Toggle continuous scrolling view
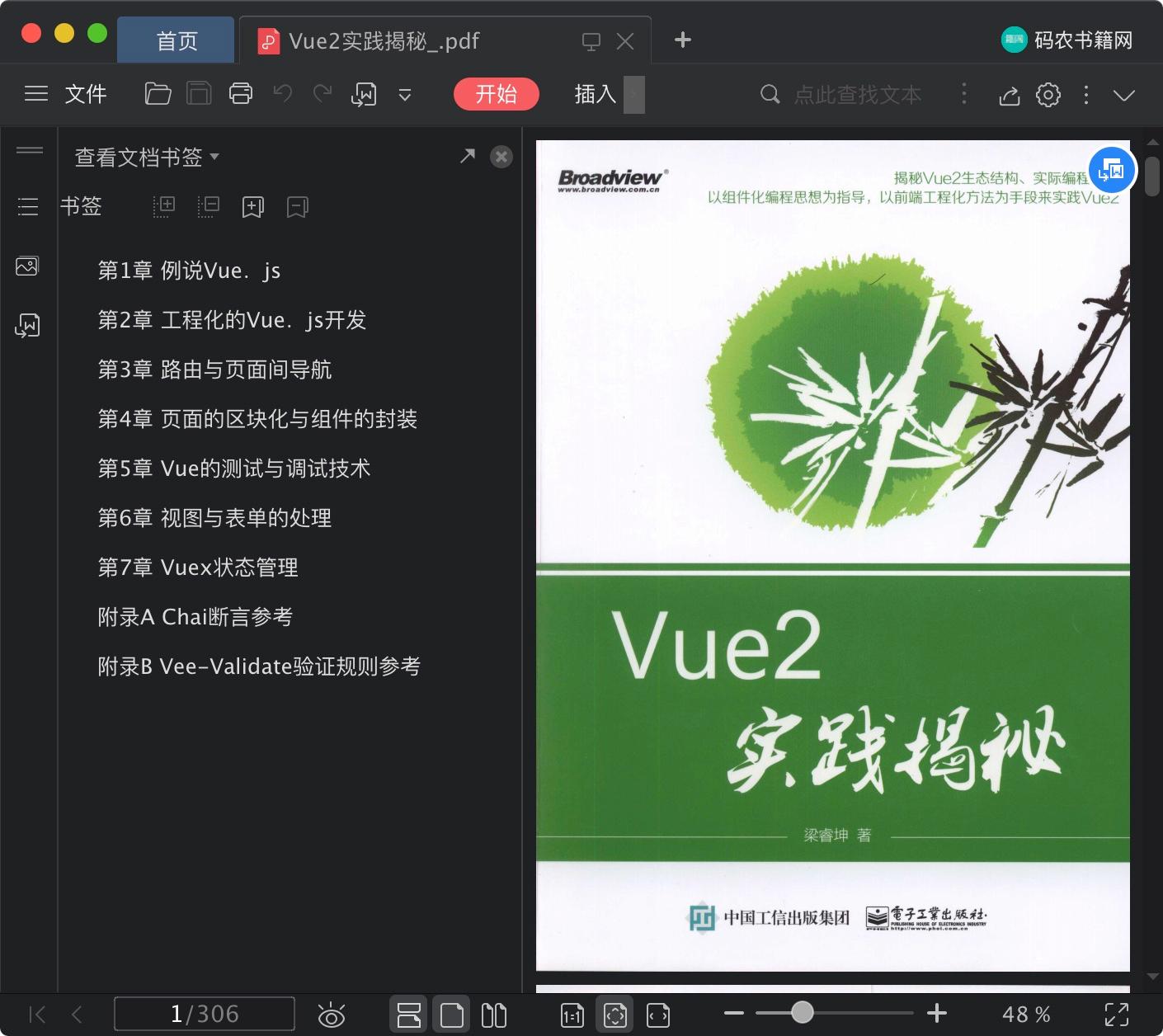 pos(409,1015)
